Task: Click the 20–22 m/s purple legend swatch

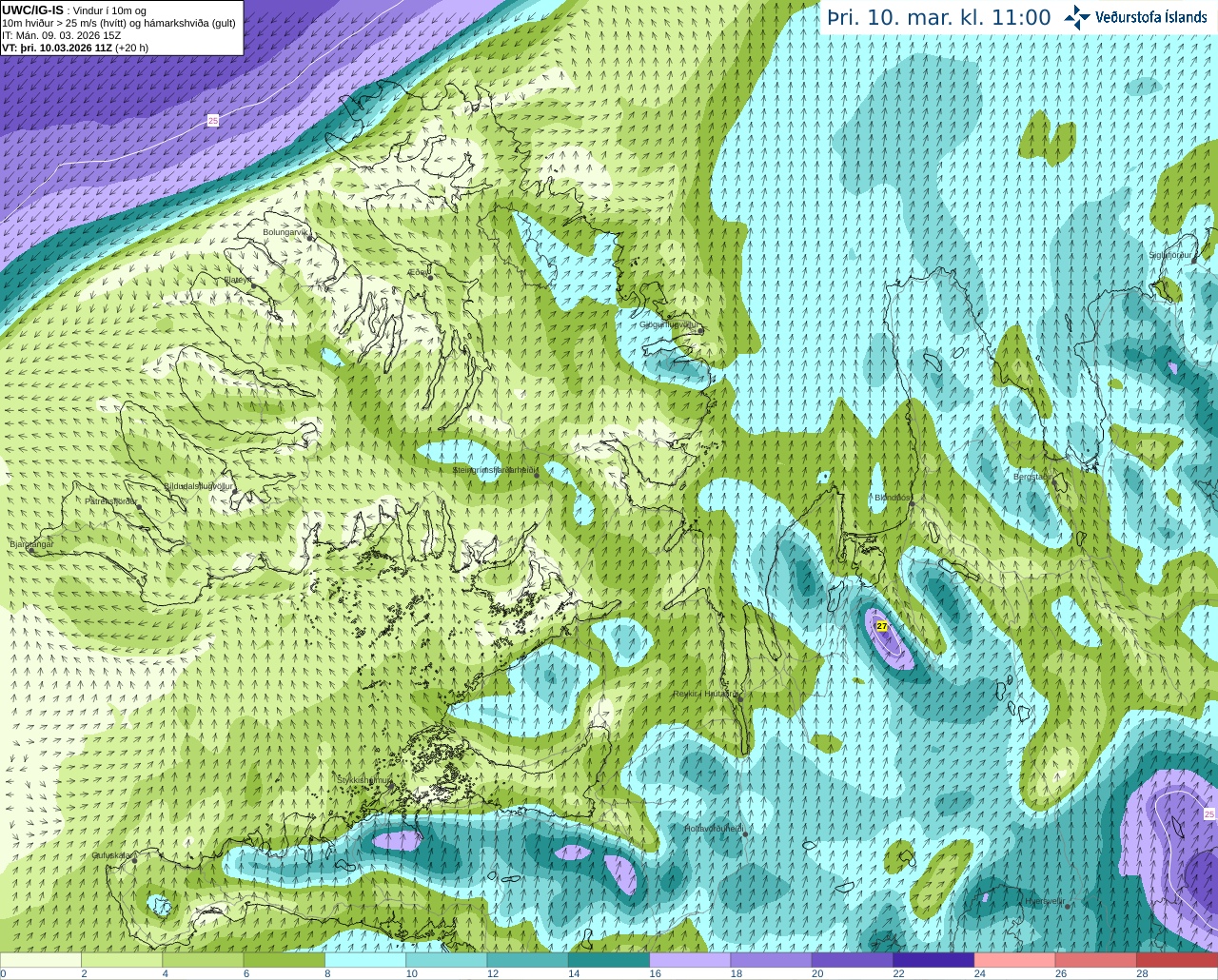Action: coord(853,960)
